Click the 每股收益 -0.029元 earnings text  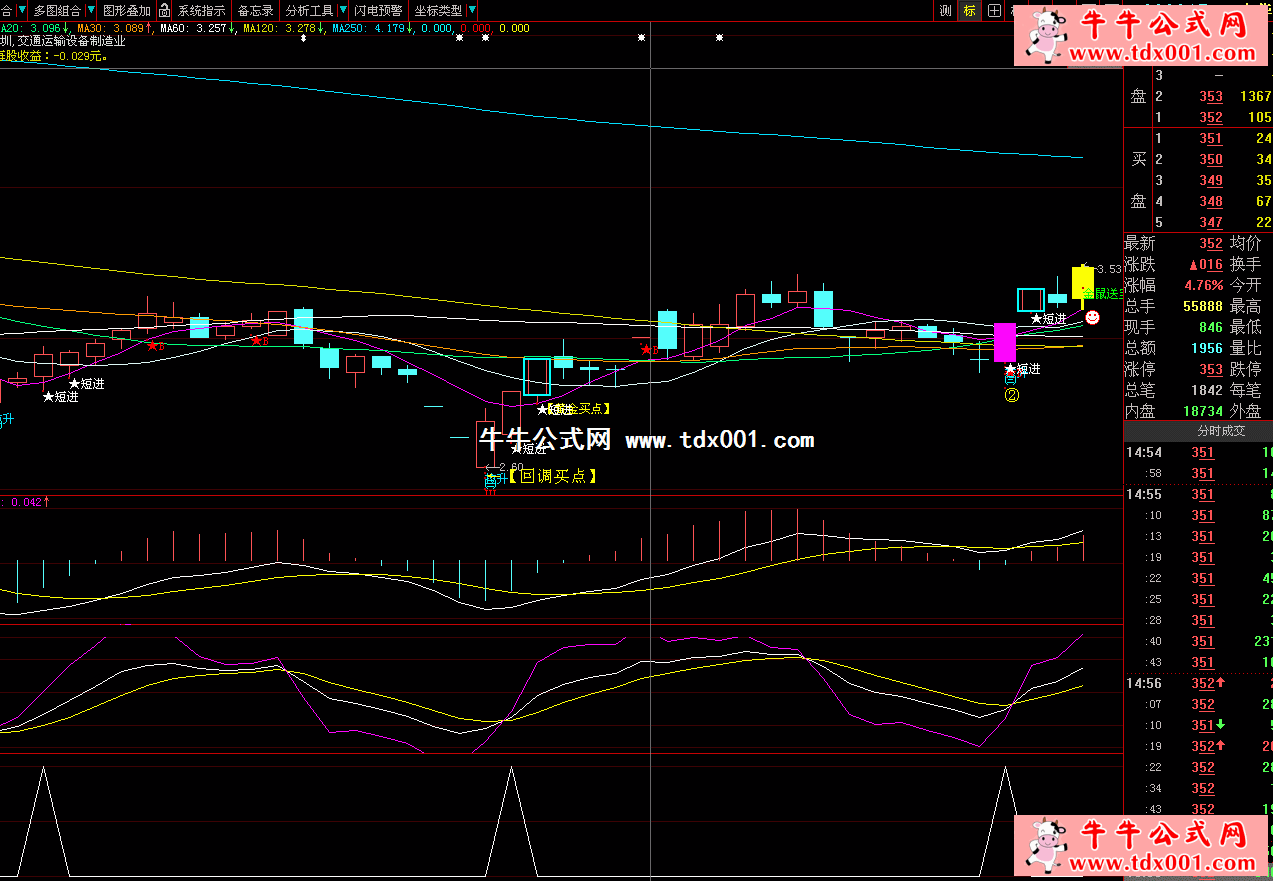[x=55, y=56]
